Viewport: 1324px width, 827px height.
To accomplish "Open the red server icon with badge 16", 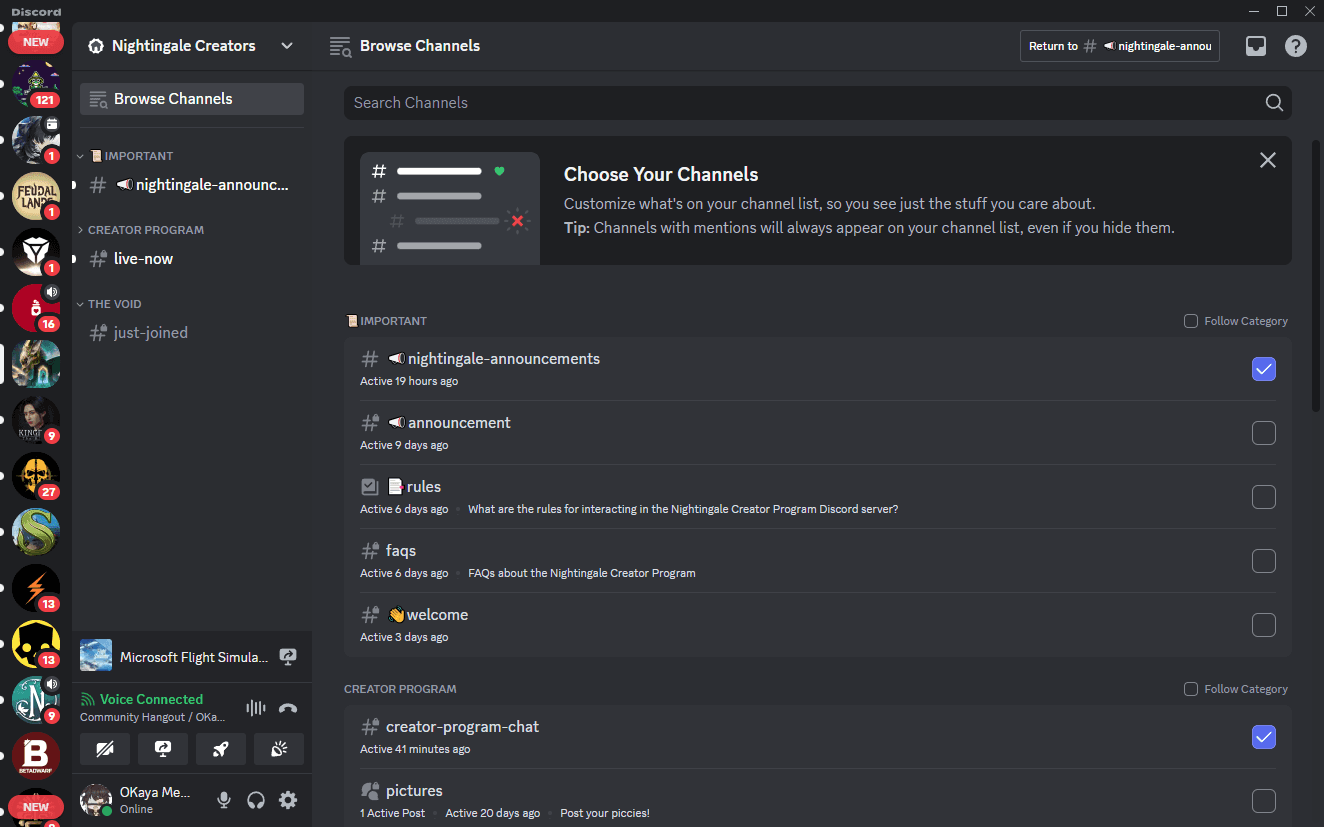I will point(36,308).
